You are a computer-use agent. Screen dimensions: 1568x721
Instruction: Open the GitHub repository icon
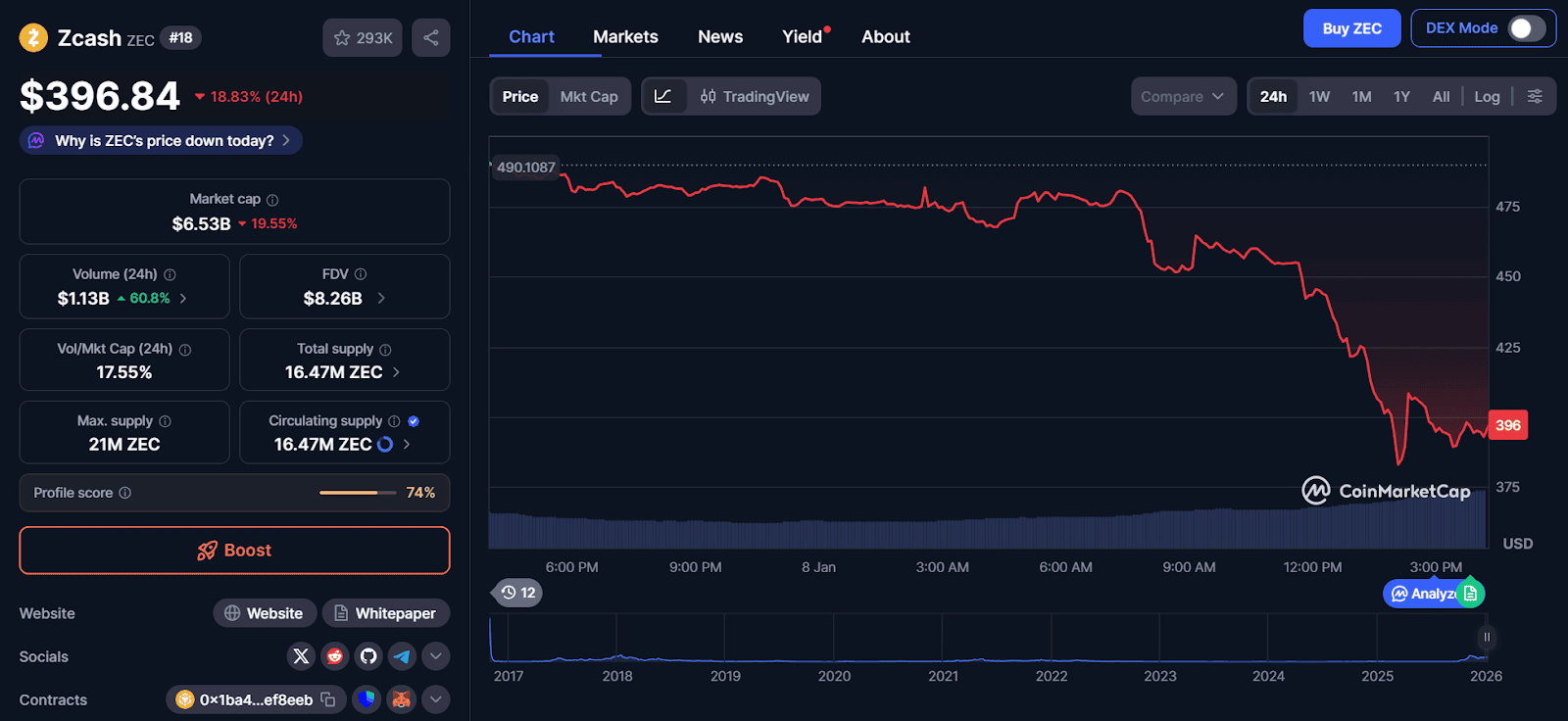(x=368, y=656)
